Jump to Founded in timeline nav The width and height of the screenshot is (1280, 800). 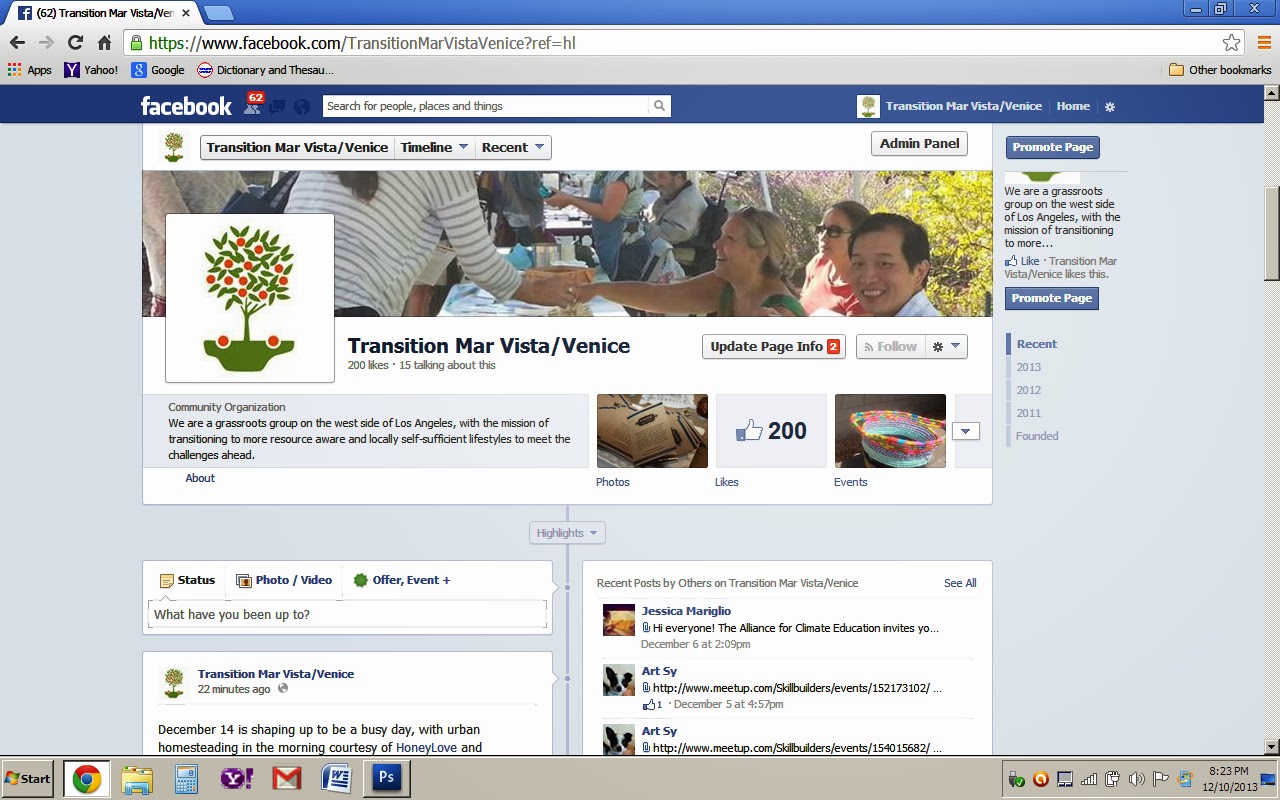point(1037,436)
